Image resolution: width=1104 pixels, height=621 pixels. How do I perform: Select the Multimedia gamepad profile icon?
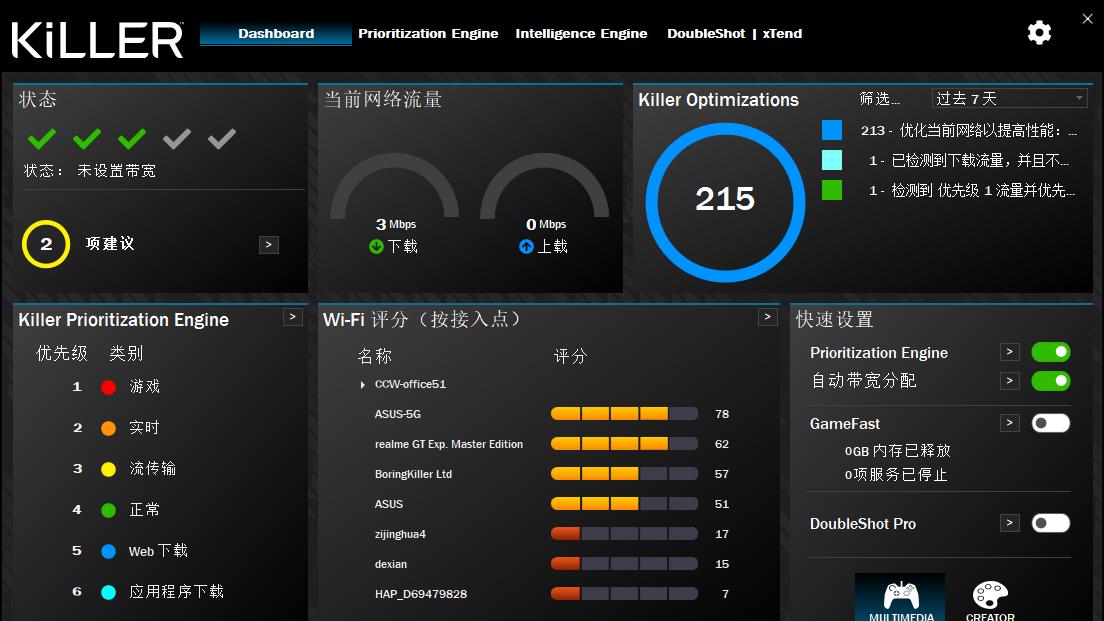tap(901, 597)
